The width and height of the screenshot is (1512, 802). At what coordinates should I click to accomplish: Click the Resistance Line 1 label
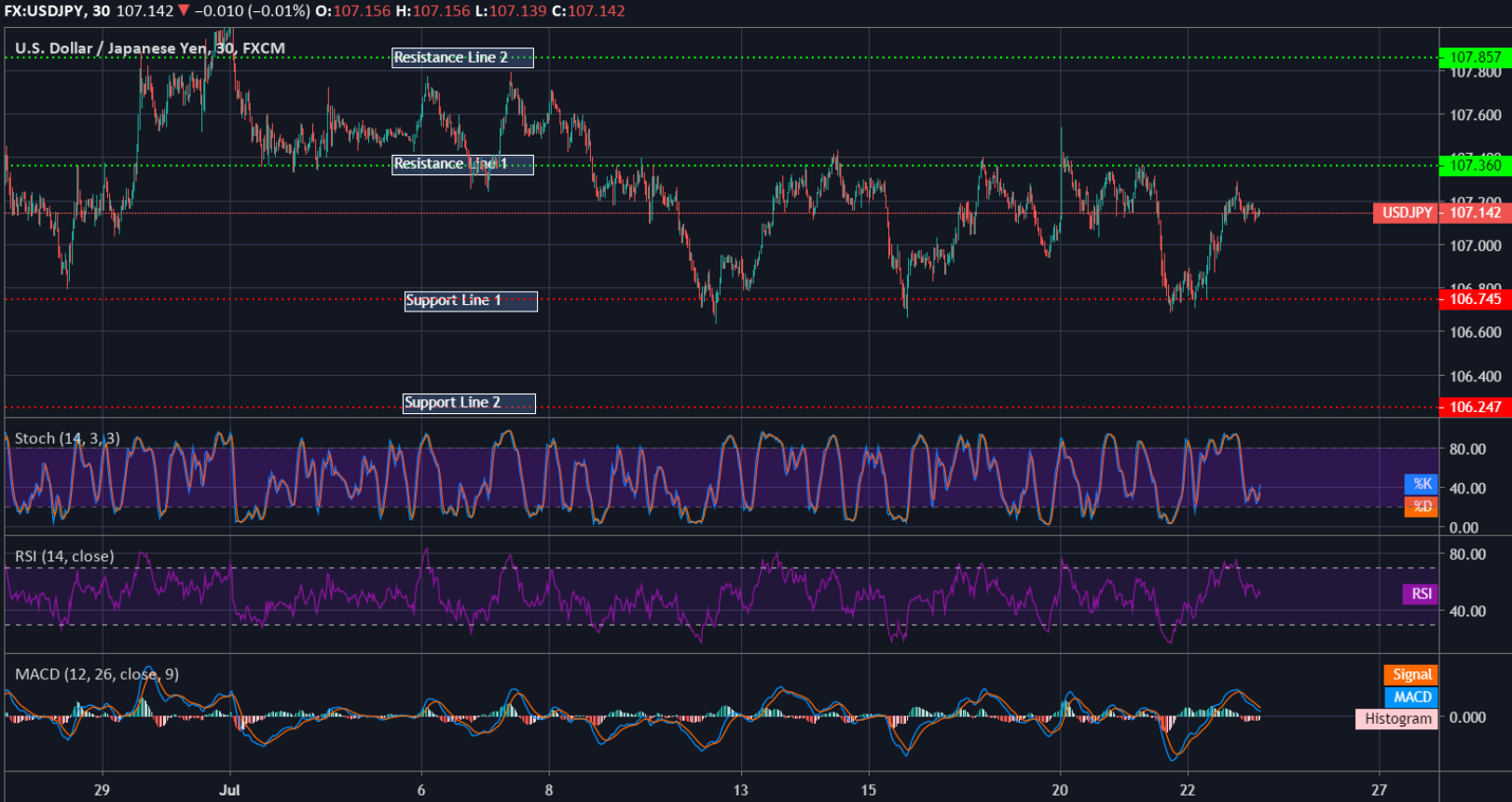click(462, 164)
